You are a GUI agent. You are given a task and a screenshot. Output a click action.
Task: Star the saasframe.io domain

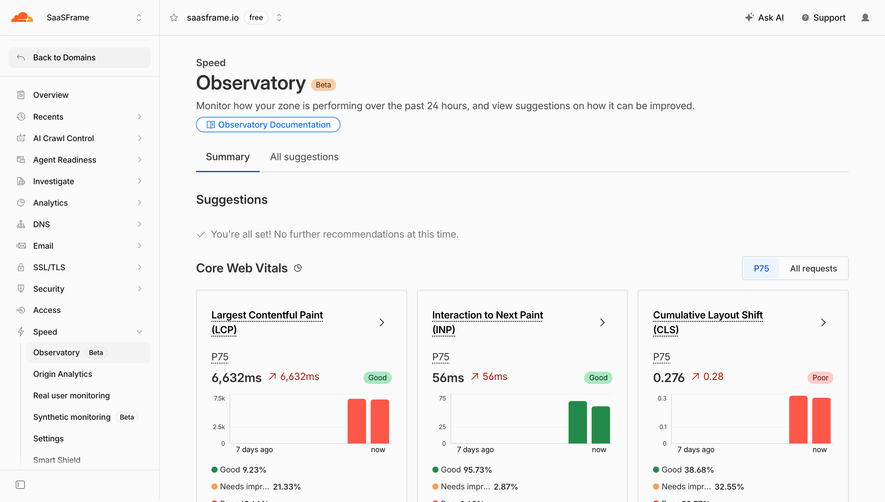tap(174, 18)
